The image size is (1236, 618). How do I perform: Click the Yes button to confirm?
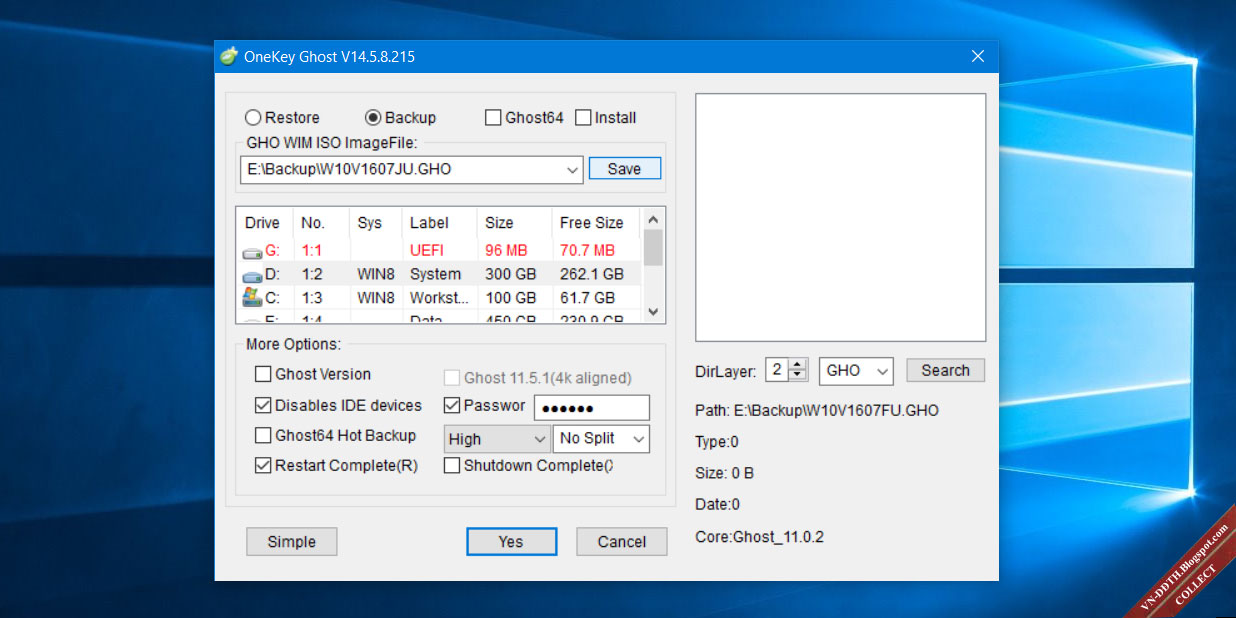tap(511, 541)
